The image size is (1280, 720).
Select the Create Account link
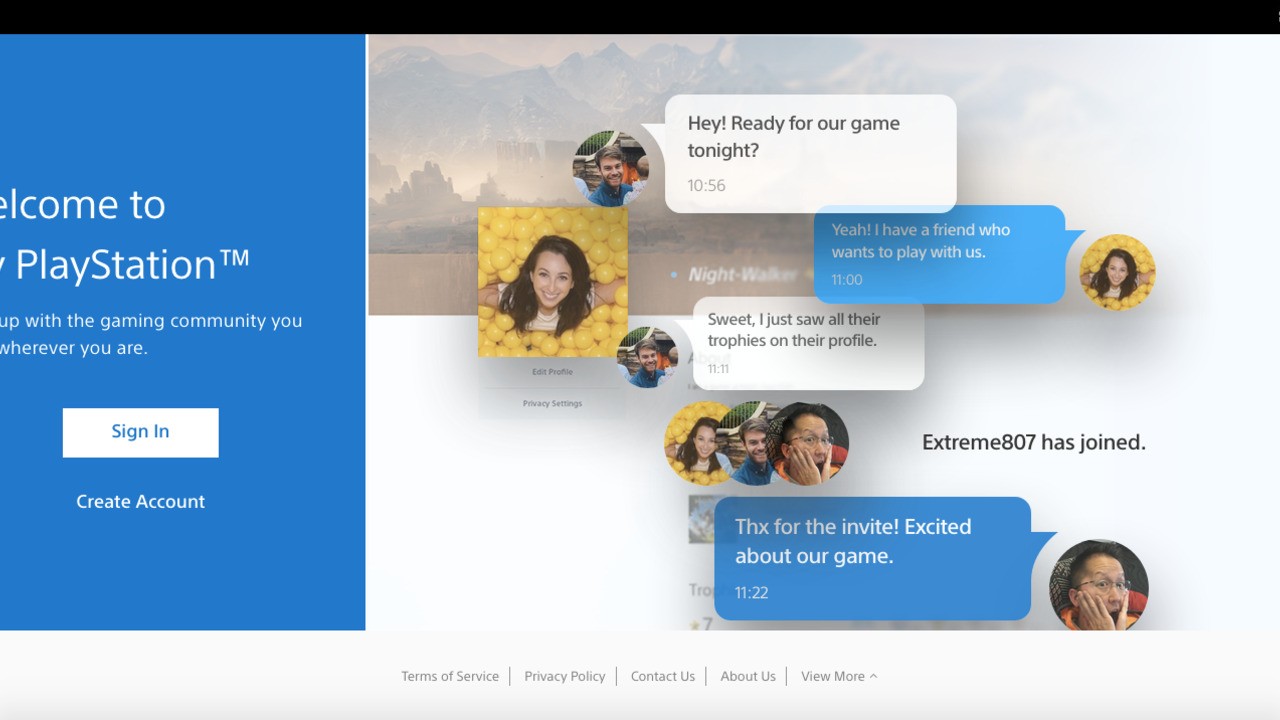point(140,501)
